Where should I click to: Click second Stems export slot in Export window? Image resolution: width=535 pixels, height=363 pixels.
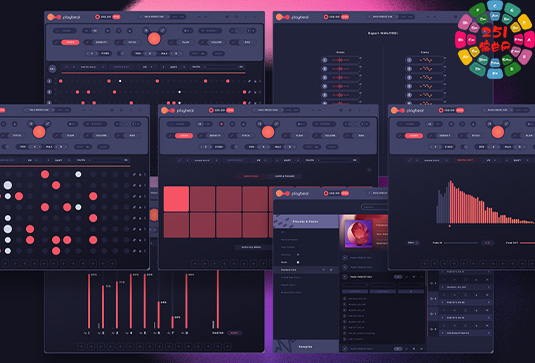tap(425, 69)
